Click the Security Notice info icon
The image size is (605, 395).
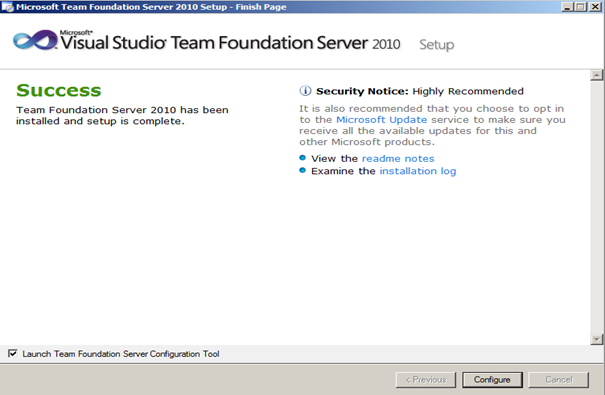(x=305, y=91)
